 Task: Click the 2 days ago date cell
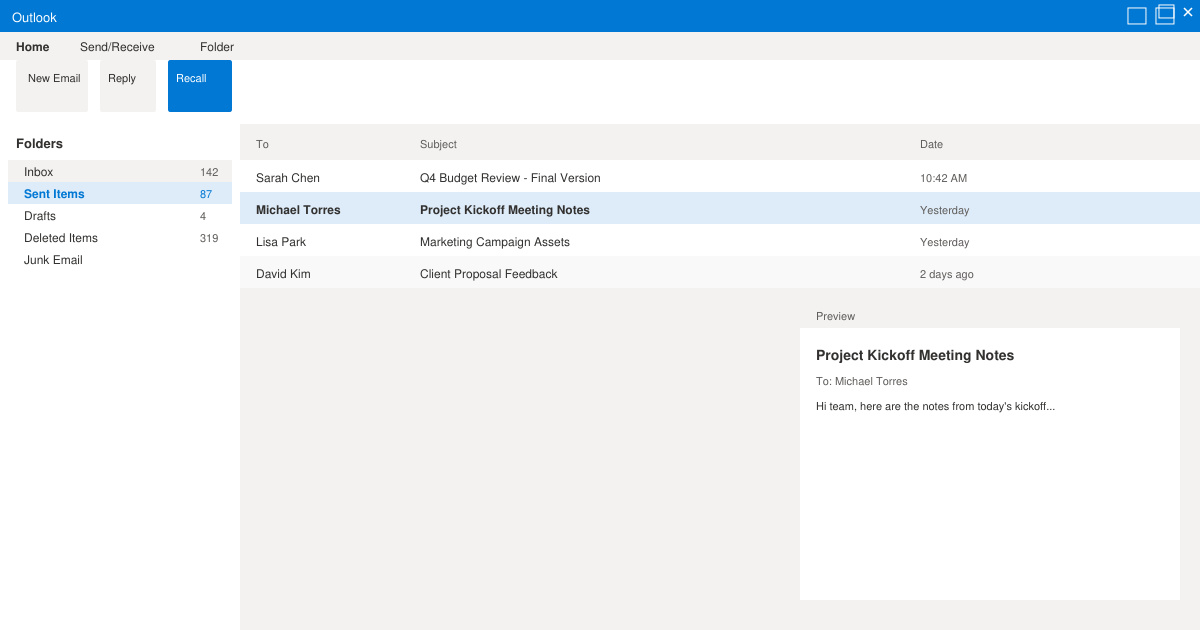coord(946,274)
